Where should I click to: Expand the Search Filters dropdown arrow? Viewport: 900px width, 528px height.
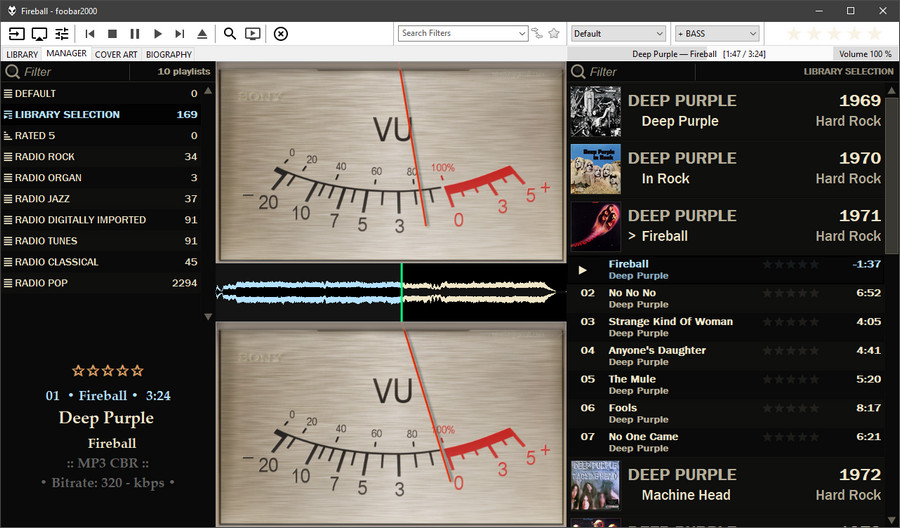point(522,33)
